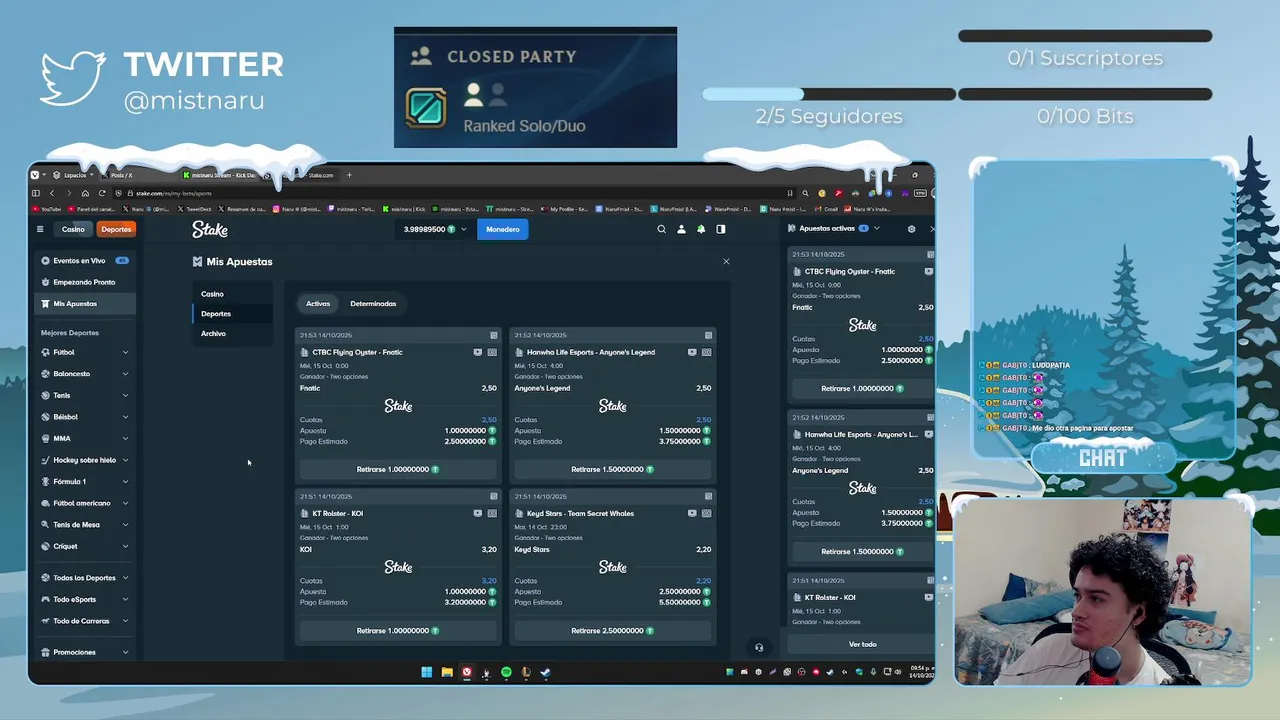Image resolution: width=1280 pixels, height=720 pixels.
Task: Open stats icon on KT Rolster card
Action: tap(492, 513)
